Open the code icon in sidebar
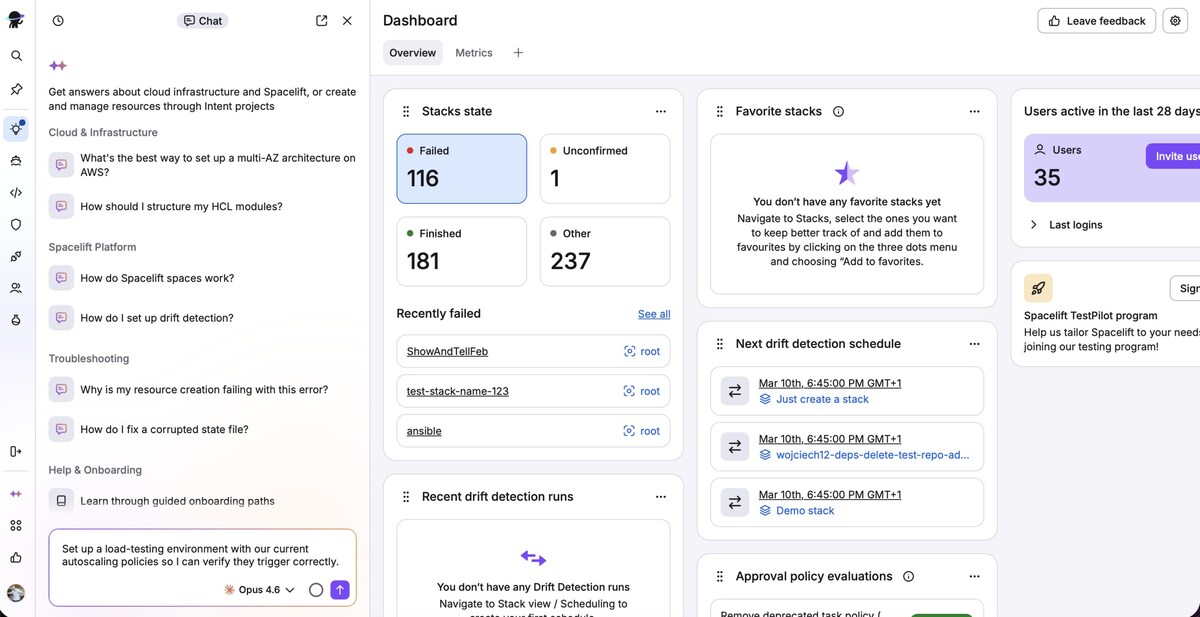Viewport: 1200px width, 617px height. click(x=16, y=193)
